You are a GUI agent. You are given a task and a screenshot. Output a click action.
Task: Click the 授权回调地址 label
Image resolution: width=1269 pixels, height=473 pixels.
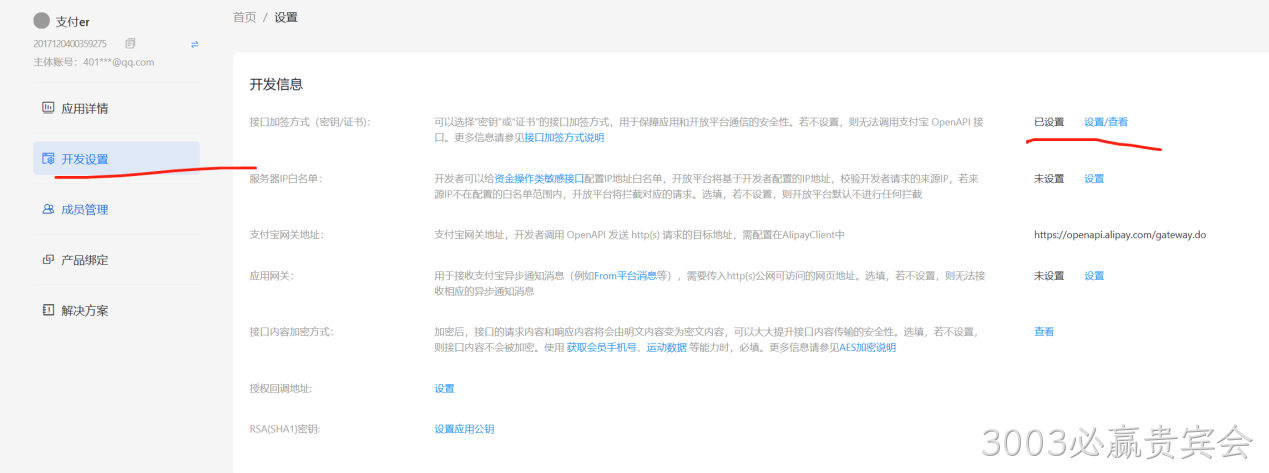tap(281, 388)
